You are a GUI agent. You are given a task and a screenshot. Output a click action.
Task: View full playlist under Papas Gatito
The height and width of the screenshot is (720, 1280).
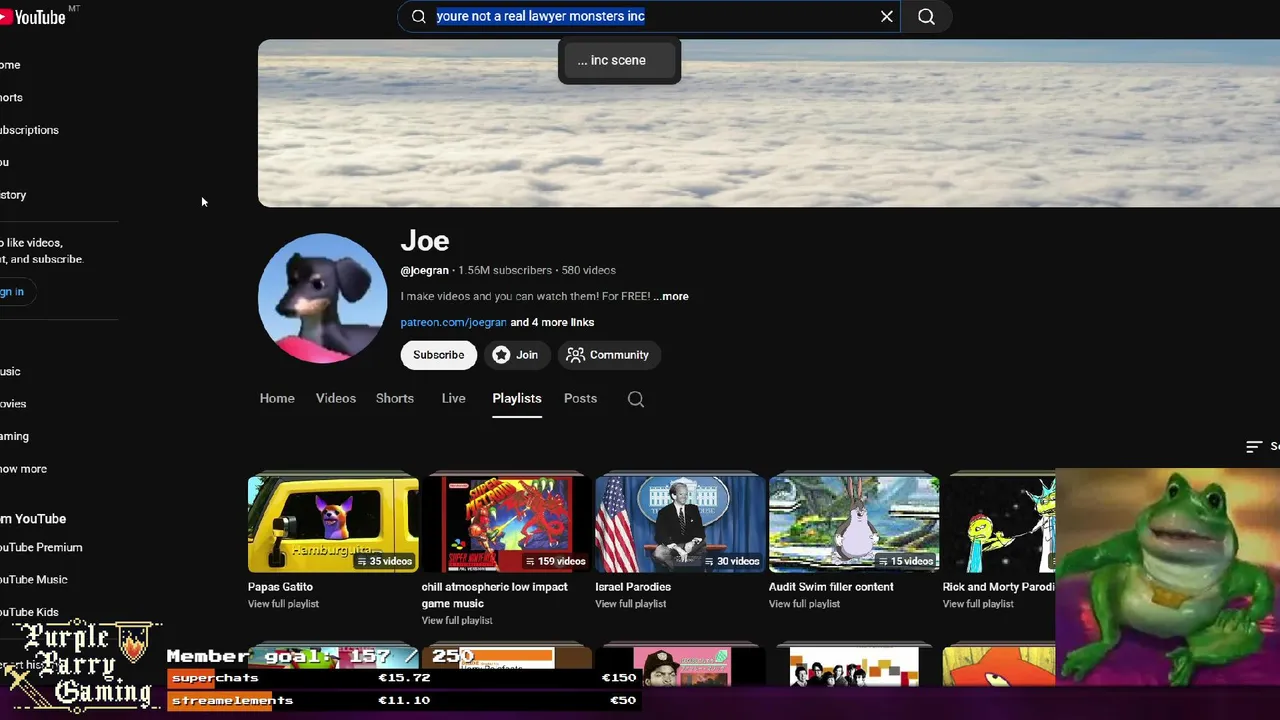click(283, 604)
